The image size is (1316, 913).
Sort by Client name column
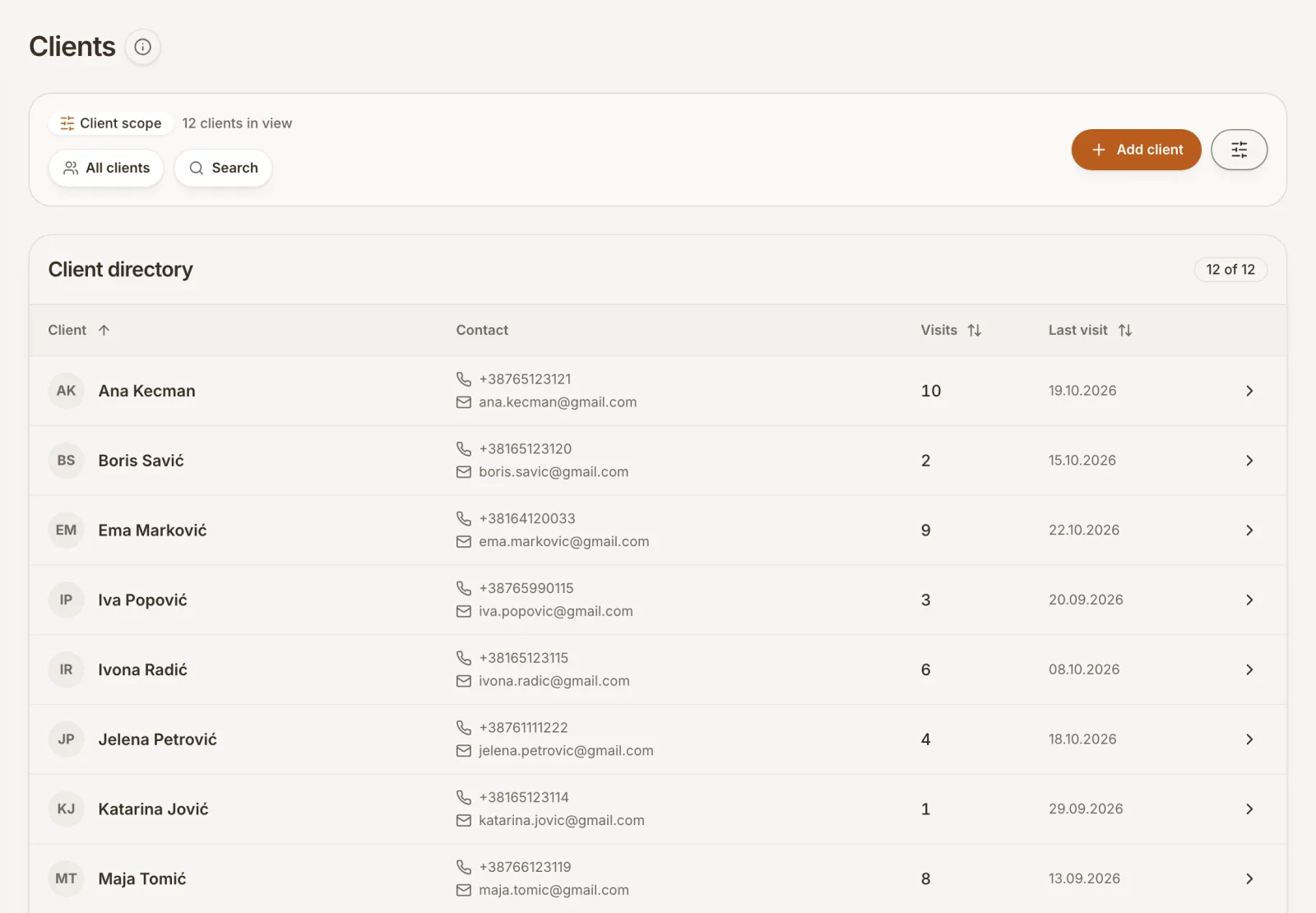(x=79, y=330)
